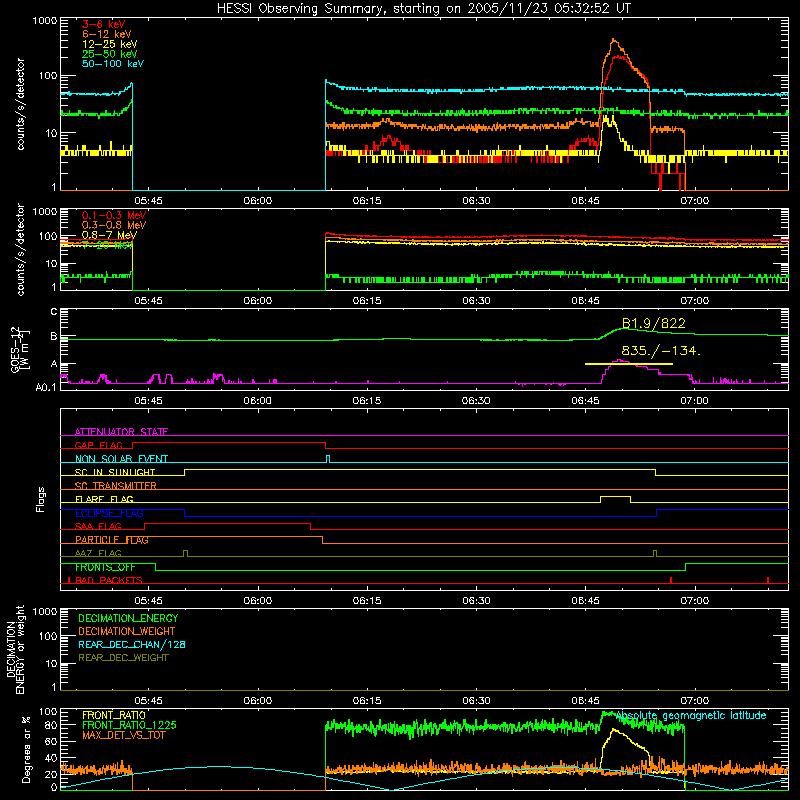Viewport: 800px width, 800px height.
Task: Select the cyan 50-100 keV legend label
Action: click(x=113, y=64)
